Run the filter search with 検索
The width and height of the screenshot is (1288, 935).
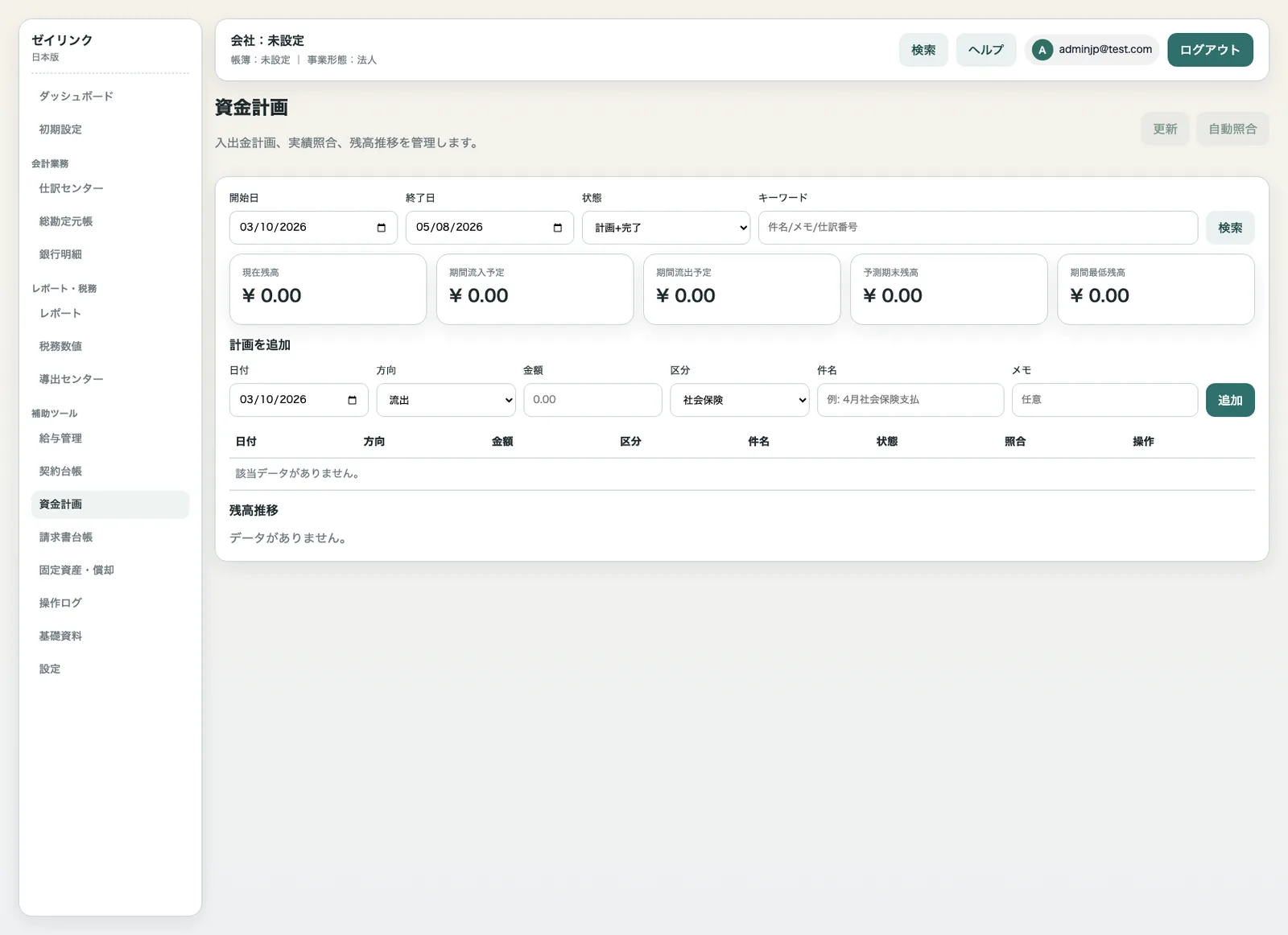(x=1229, y=228)
